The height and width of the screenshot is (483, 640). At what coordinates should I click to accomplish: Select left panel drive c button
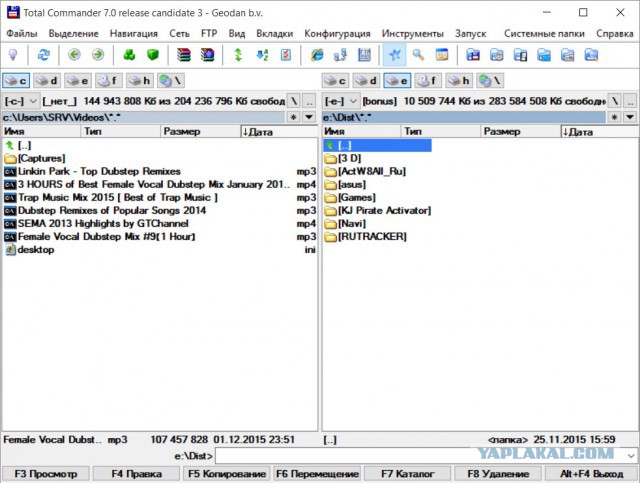point(16,81)
